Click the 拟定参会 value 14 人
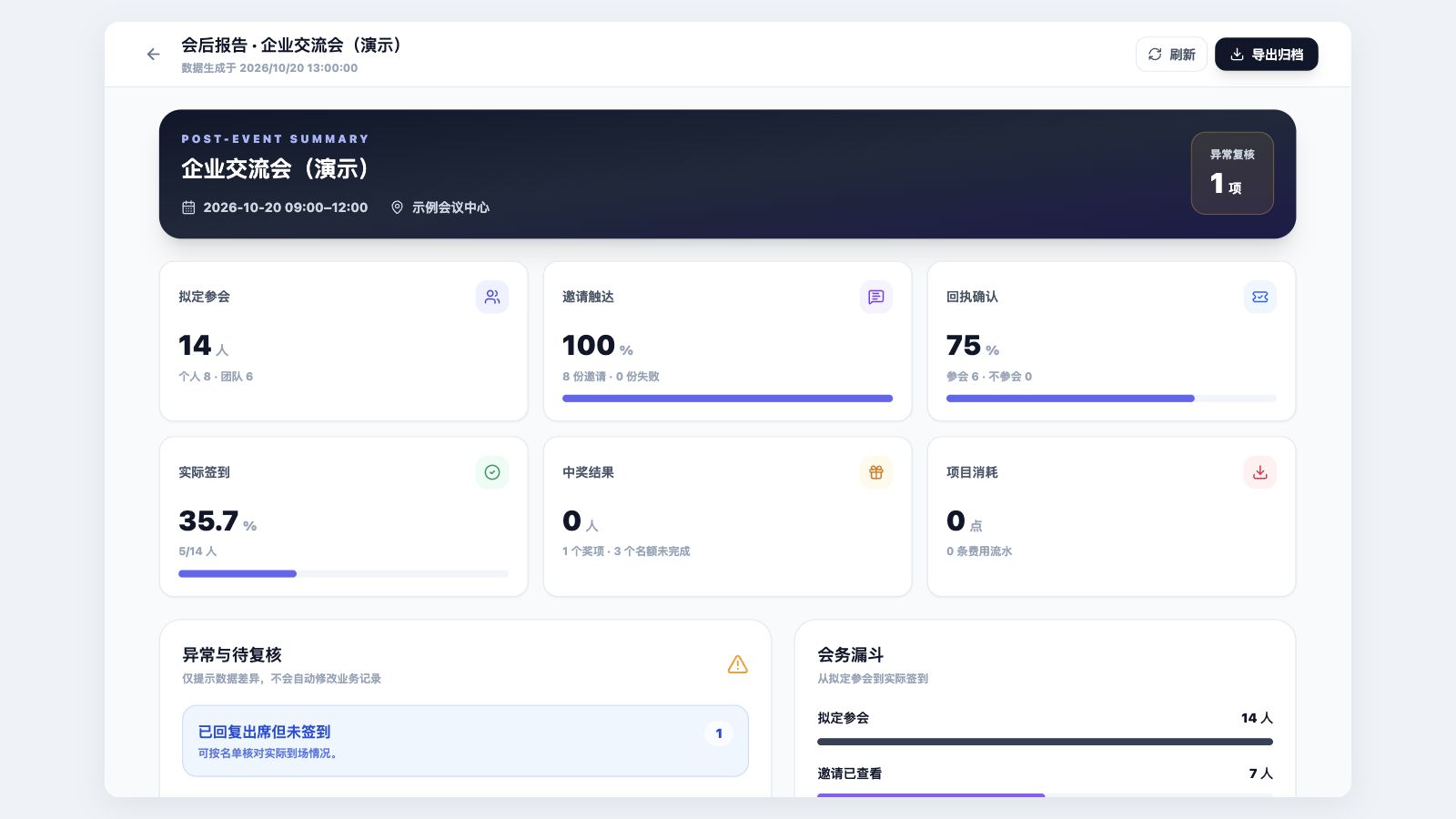 click(204, 346)
